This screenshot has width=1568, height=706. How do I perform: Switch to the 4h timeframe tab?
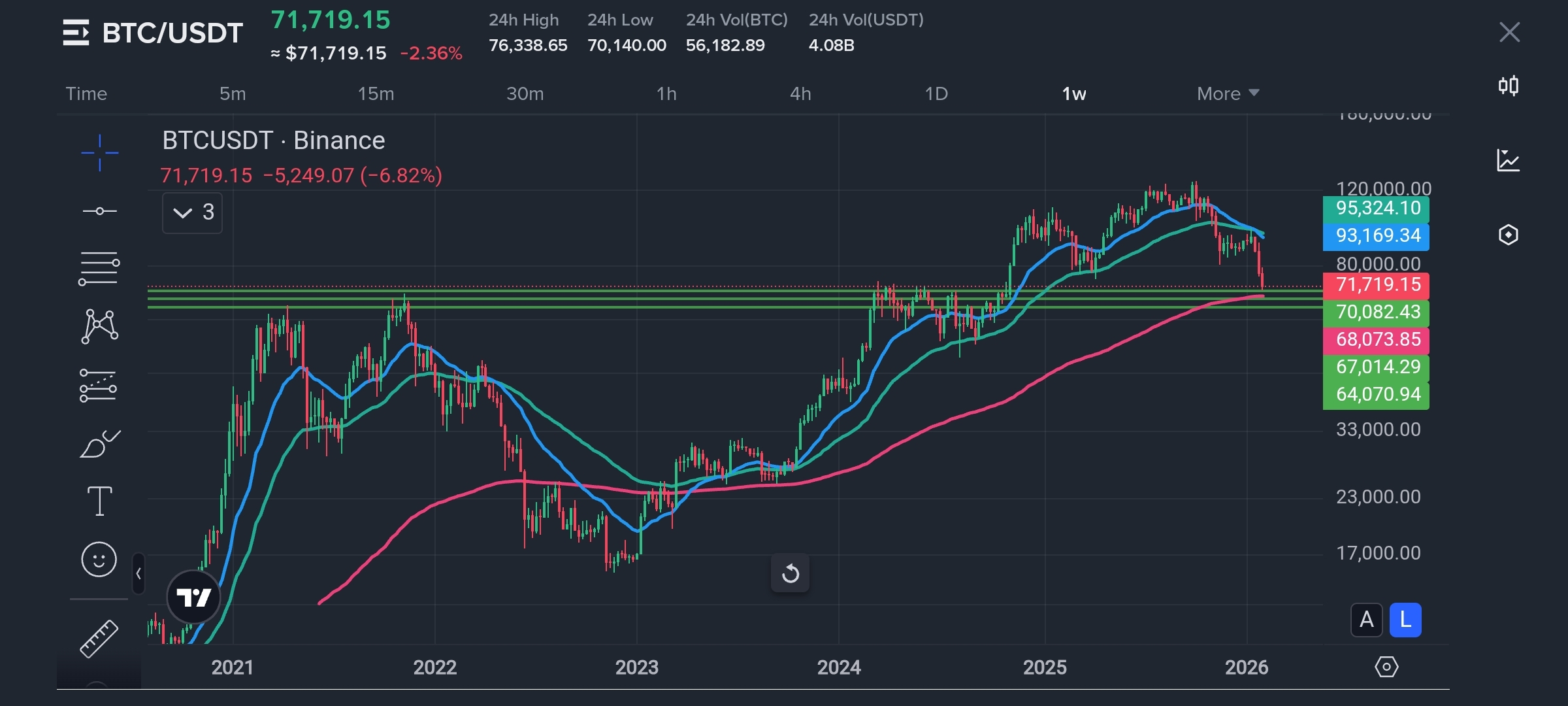(x=800, y=93)
